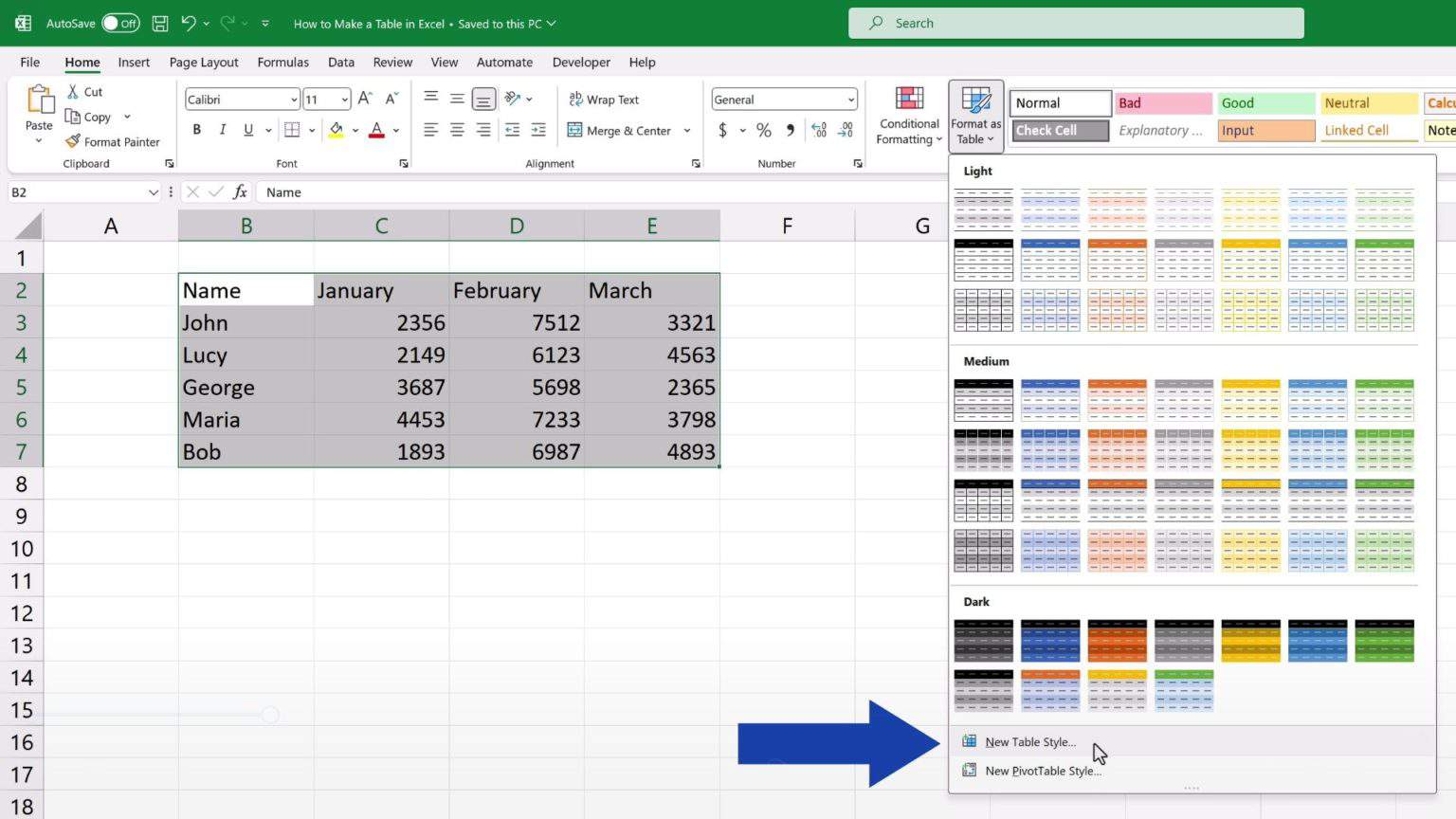Switch to the Formulas ribbon tab
1456x819 pixels.
pos(282,62)
